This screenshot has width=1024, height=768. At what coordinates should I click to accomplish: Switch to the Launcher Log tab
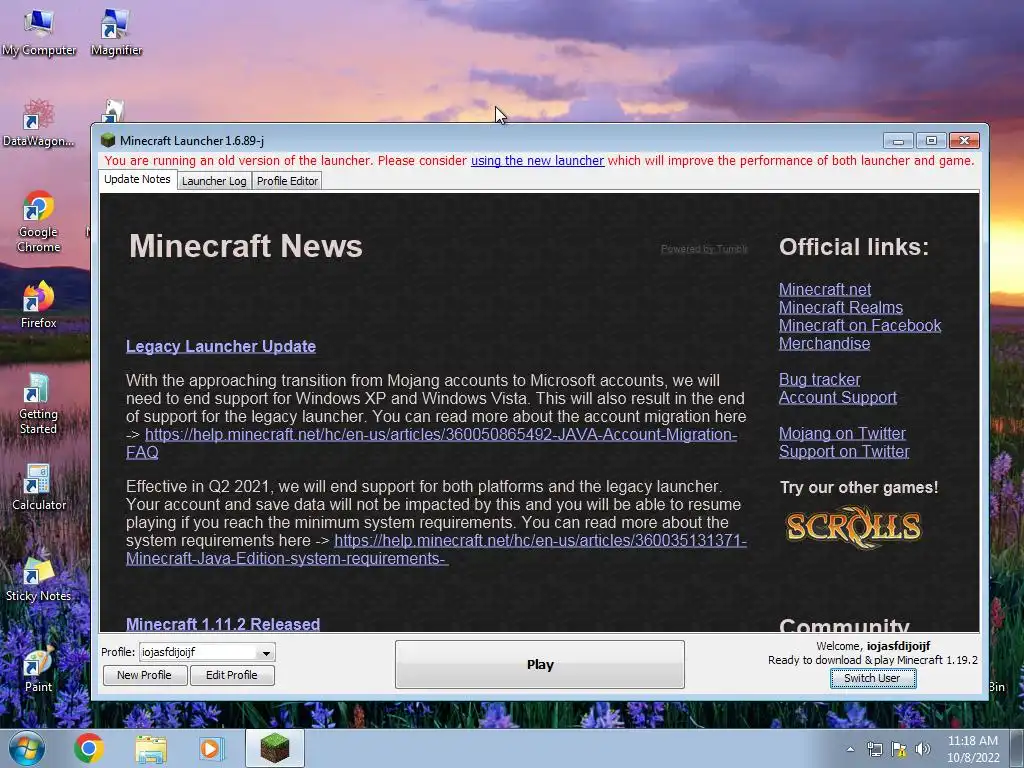214,182
